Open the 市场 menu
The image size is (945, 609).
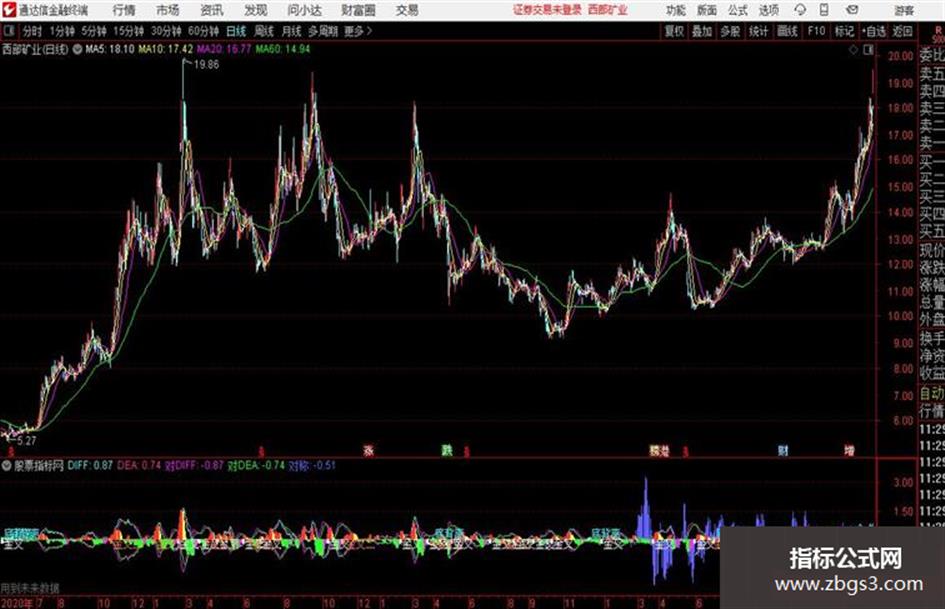click(168, 10)
